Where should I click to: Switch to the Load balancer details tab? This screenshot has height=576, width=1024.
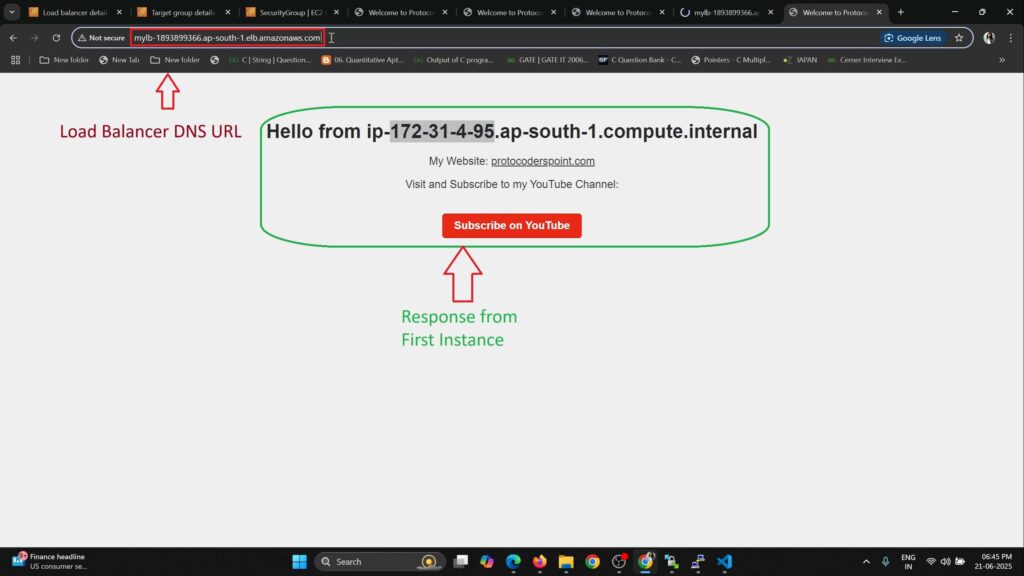74,12
